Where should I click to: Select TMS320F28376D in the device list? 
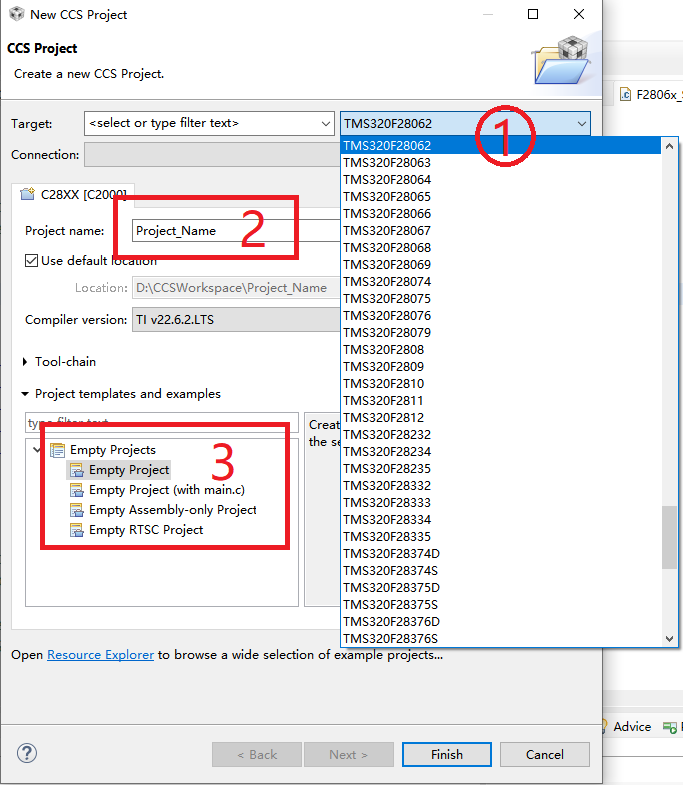pos(501,622)
